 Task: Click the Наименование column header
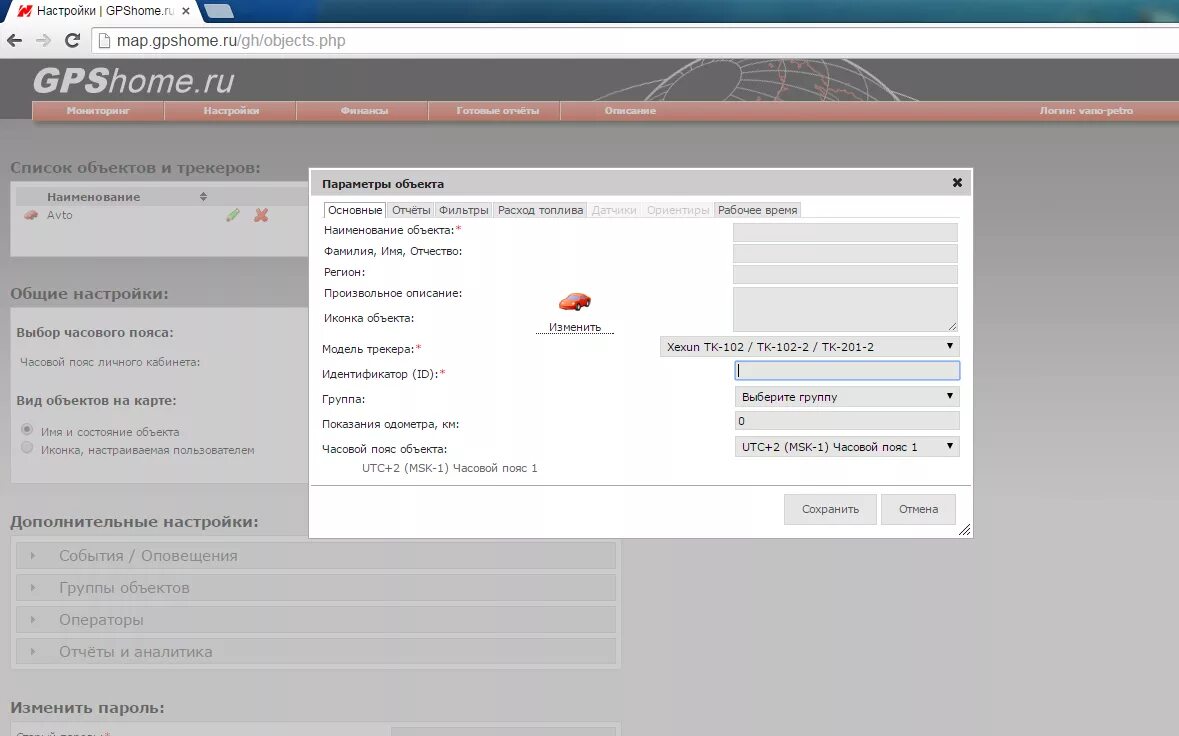pos(93,197)
